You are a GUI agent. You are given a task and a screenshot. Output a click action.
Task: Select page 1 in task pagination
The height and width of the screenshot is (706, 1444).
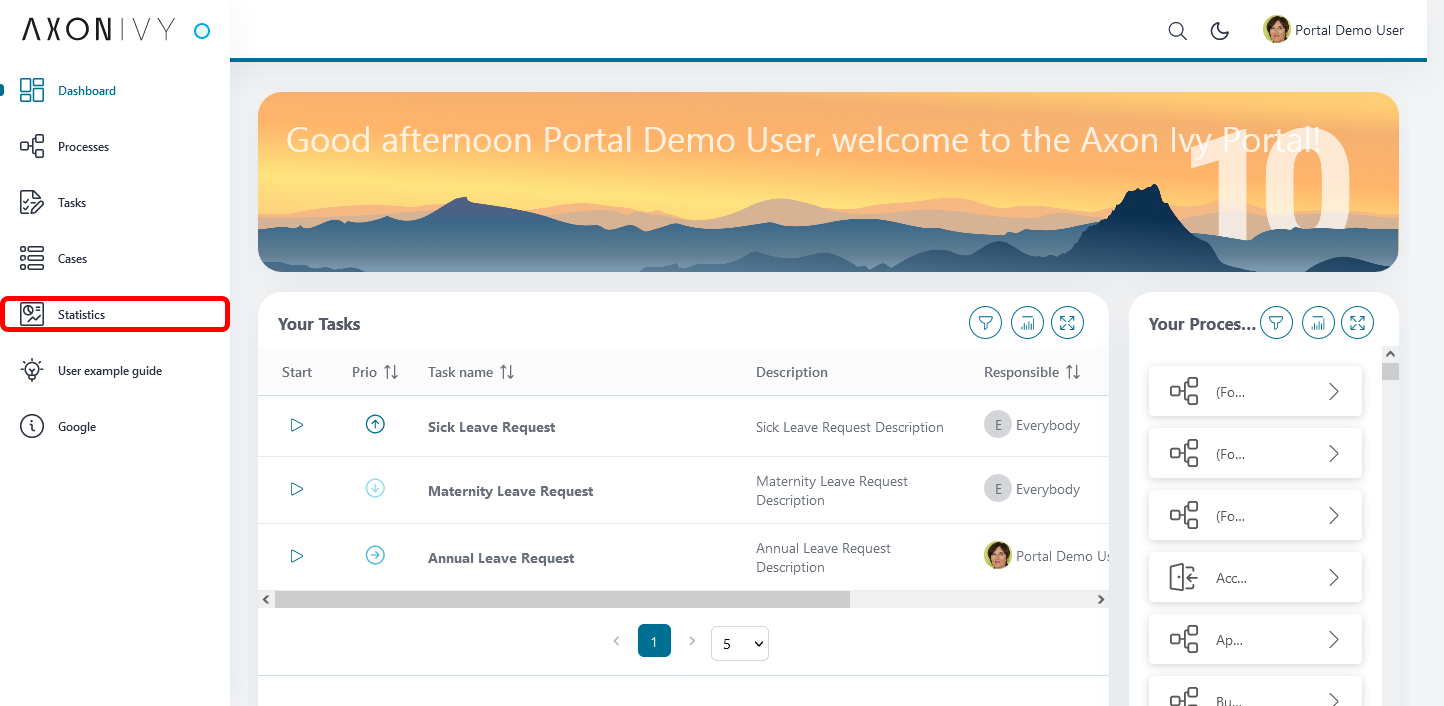pyautogui.click(x=654, y=641)
